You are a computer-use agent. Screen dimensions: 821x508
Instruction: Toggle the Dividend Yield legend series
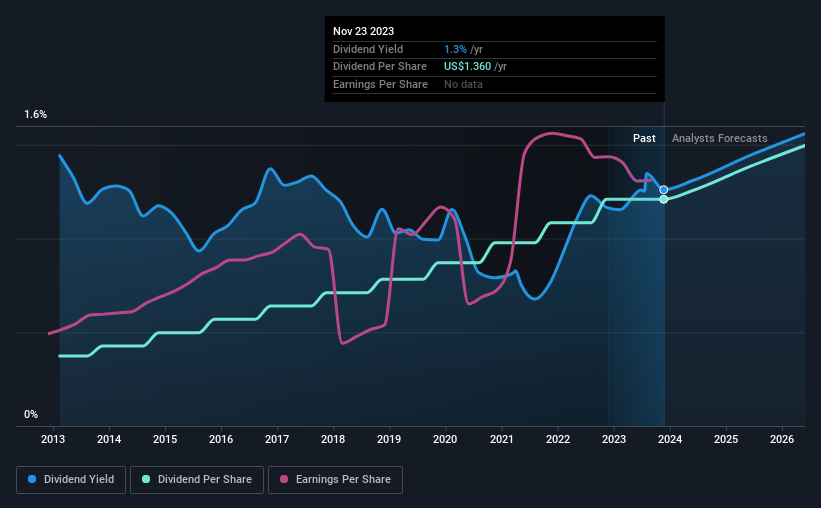point(71,480)
